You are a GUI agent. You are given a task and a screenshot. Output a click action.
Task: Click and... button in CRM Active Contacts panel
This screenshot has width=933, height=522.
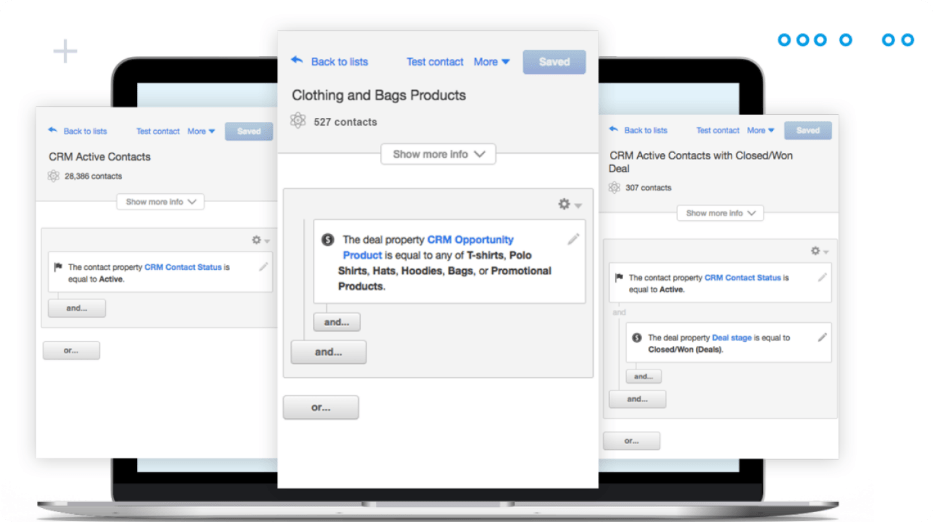point(77,308)
